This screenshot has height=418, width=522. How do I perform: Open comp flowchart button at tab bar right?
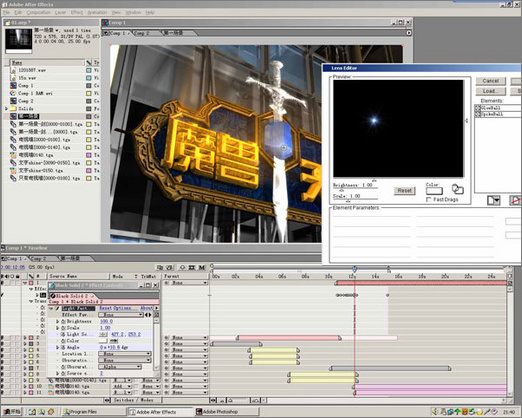click(x=409, y=33)
